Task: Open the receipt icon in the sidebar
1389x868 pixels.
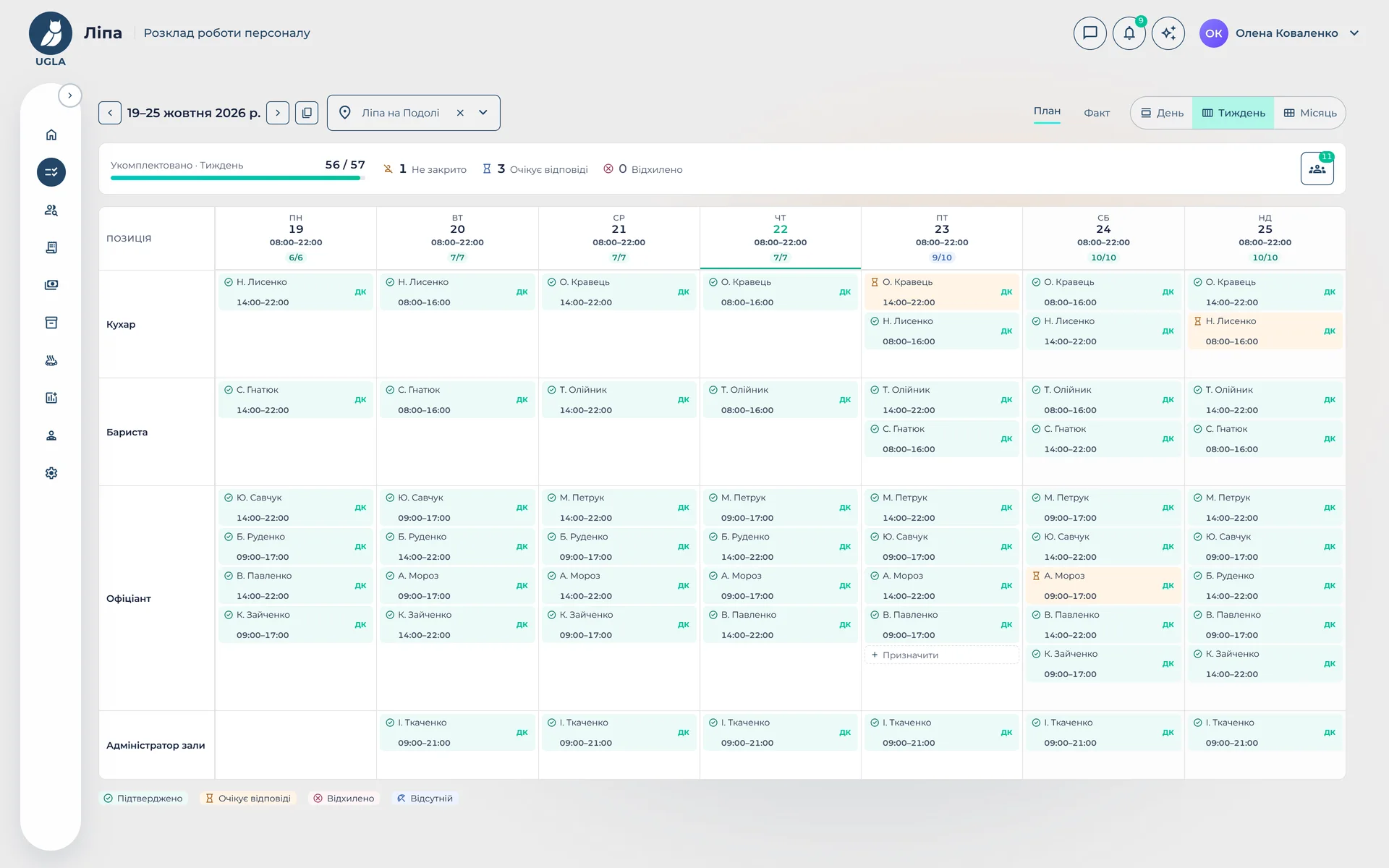Action: pyautogui.click(x=51, y=247)
